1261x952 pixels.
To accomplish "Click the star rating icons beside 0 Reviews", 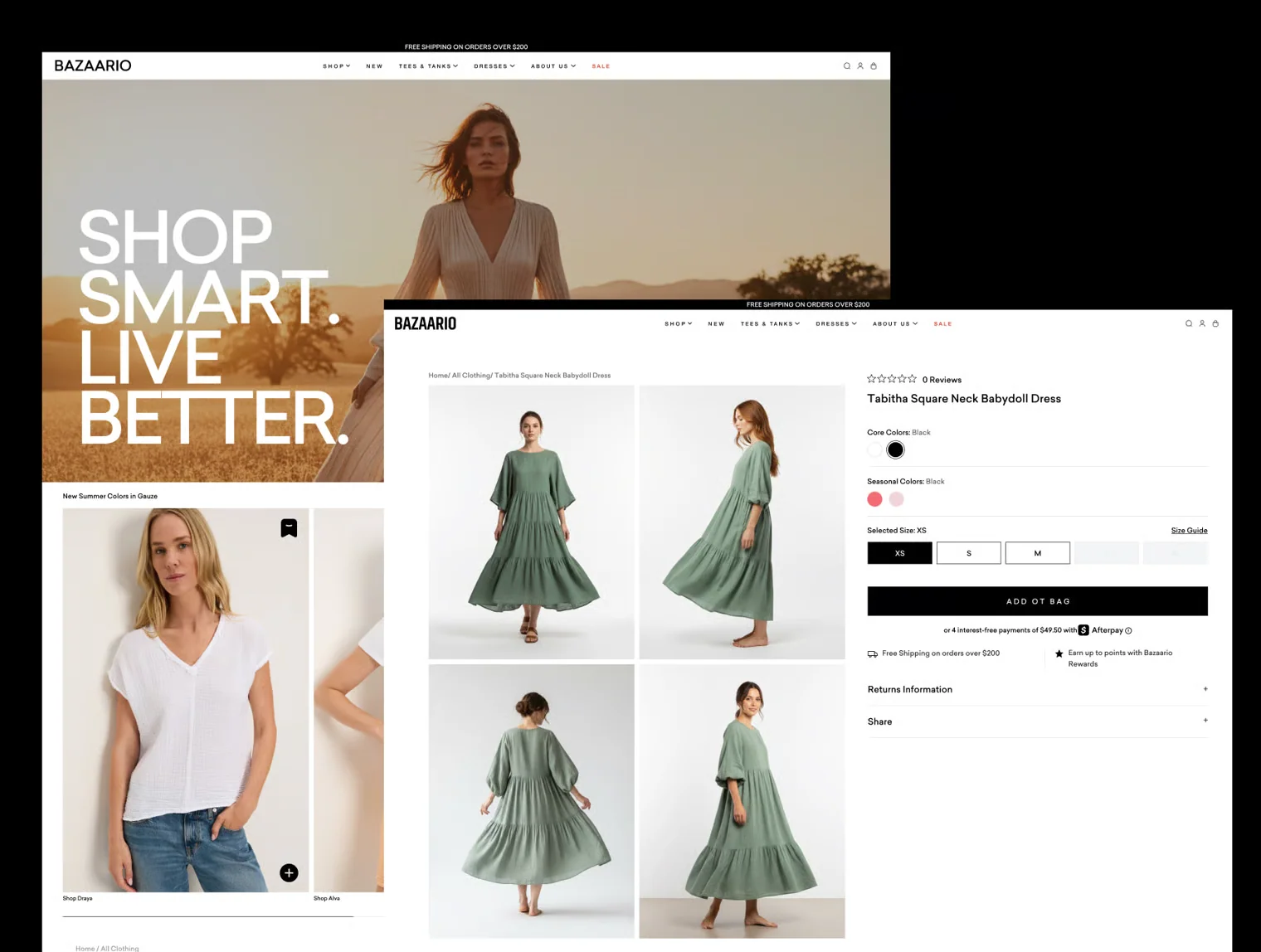I will coord(892,379).
